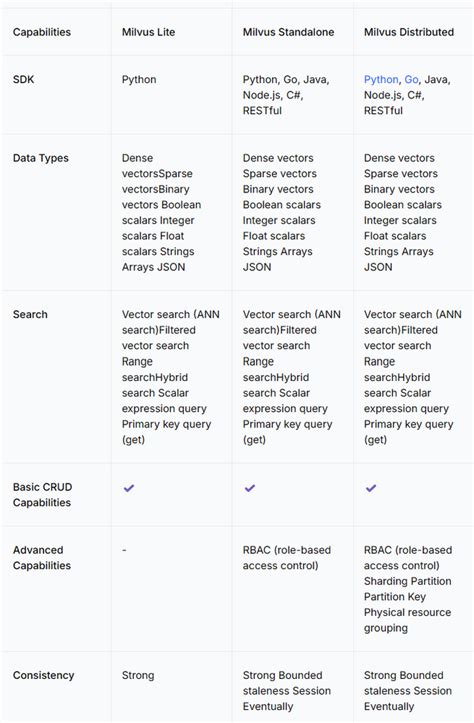This screenshot has height=723, width=474.
Task: Click the dash in Milvus Lite advanced capabilities
Action: 124,550
